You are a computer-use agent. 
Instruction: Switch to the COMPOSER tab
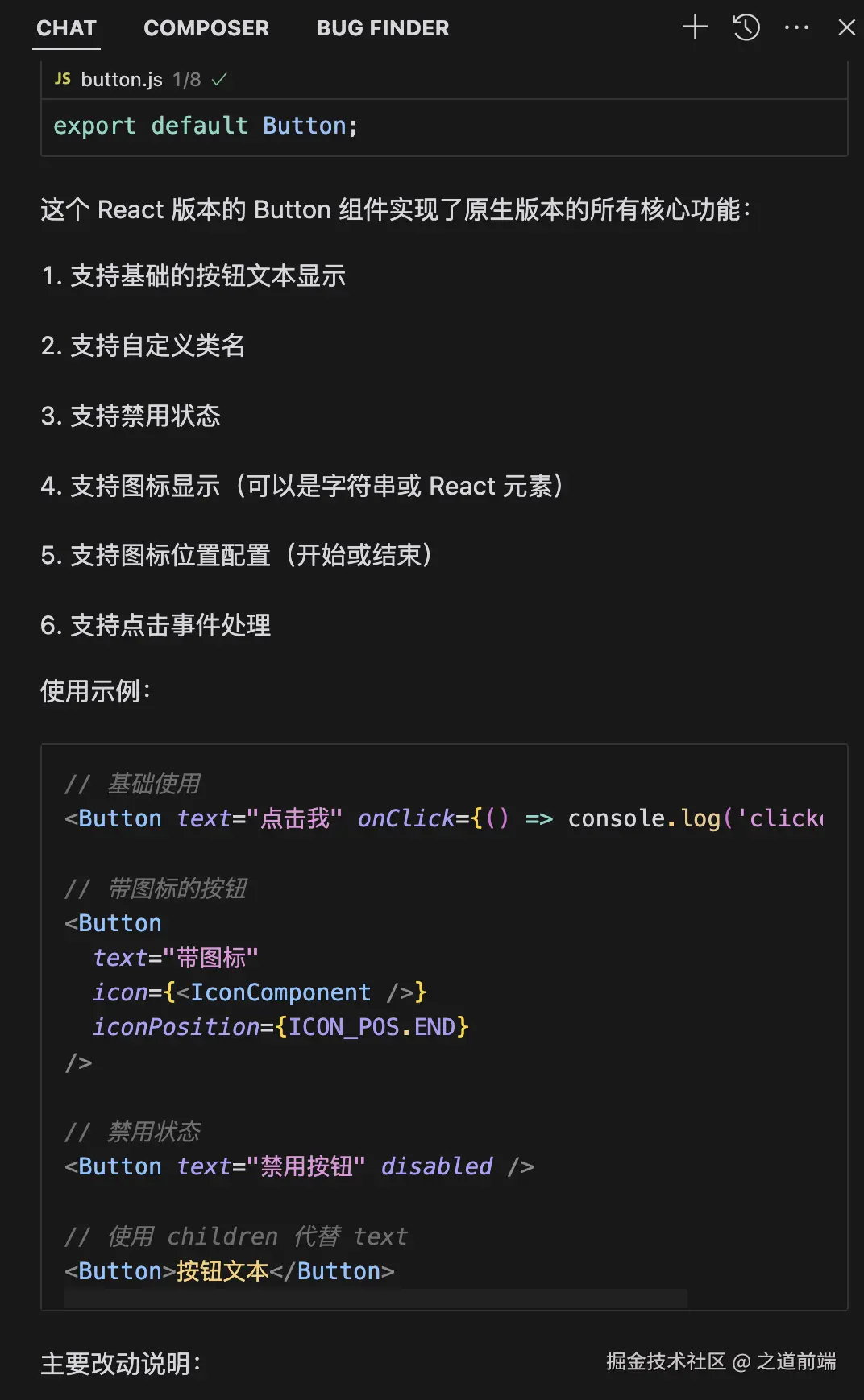206,28
